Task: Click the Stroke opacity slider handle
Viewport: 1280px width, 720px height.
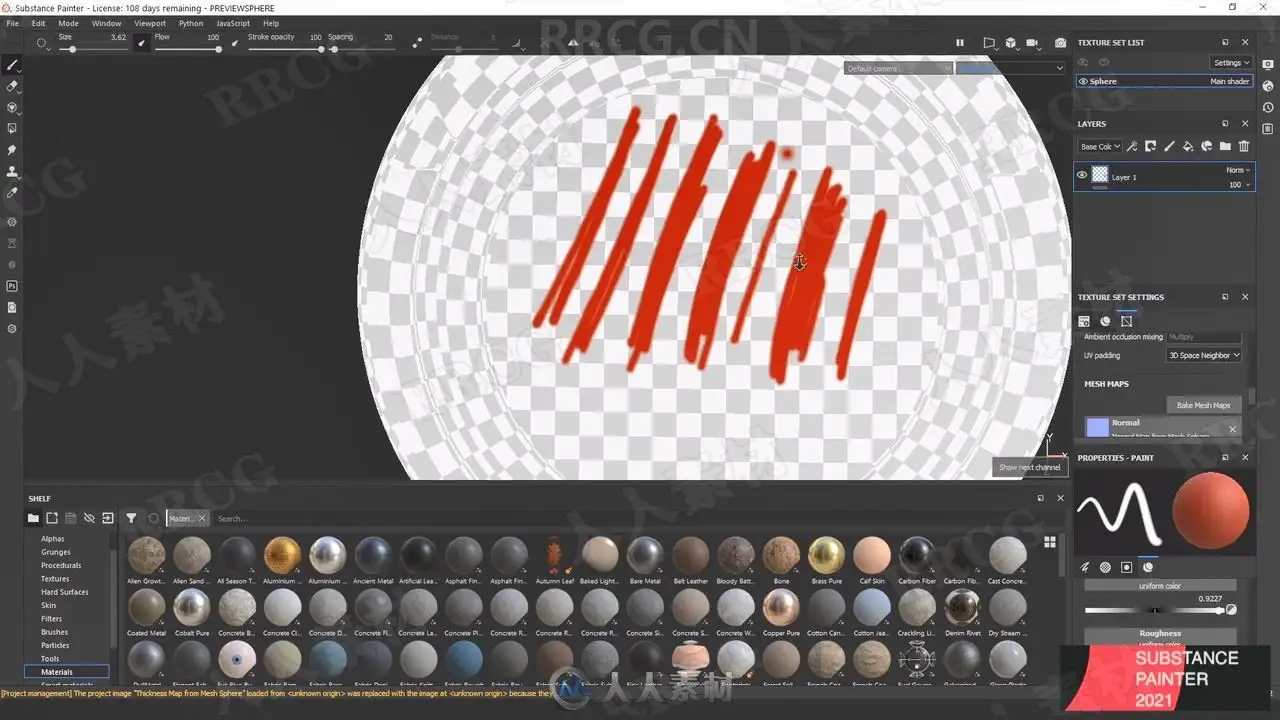Action: (320, 49)
